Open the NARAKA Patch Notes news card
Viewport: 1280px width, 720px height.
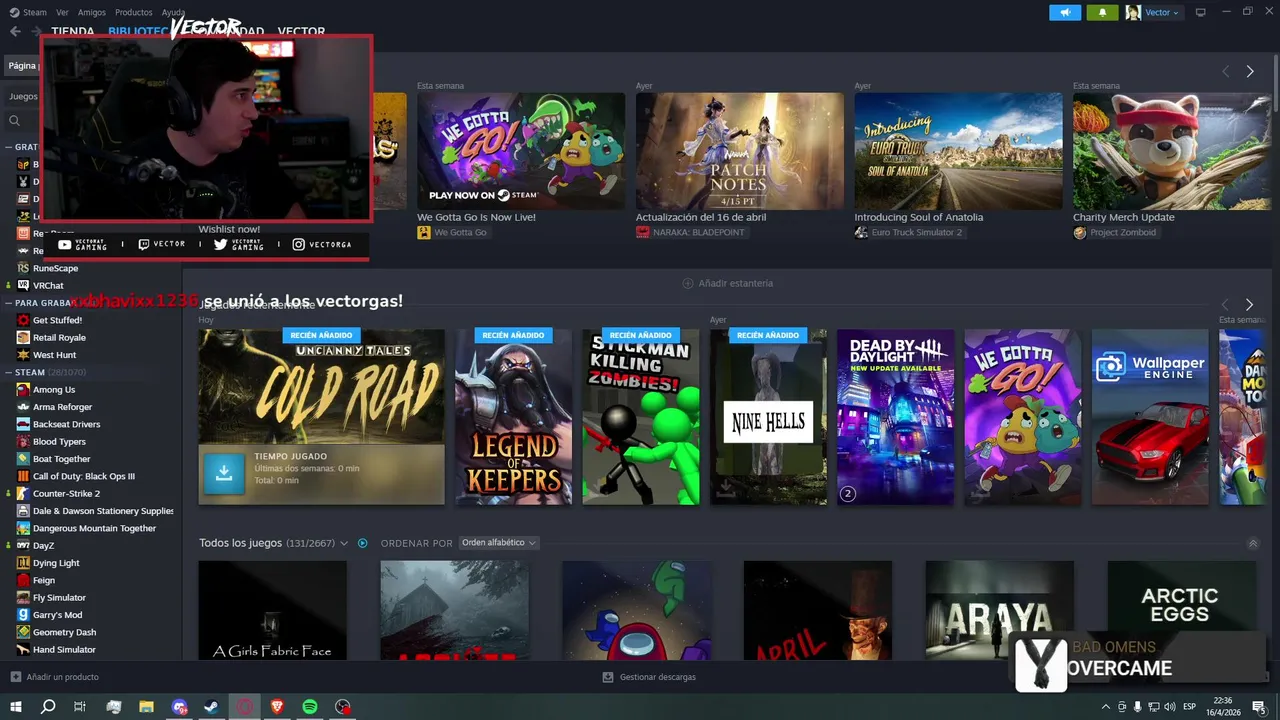(x=740, y=151)
